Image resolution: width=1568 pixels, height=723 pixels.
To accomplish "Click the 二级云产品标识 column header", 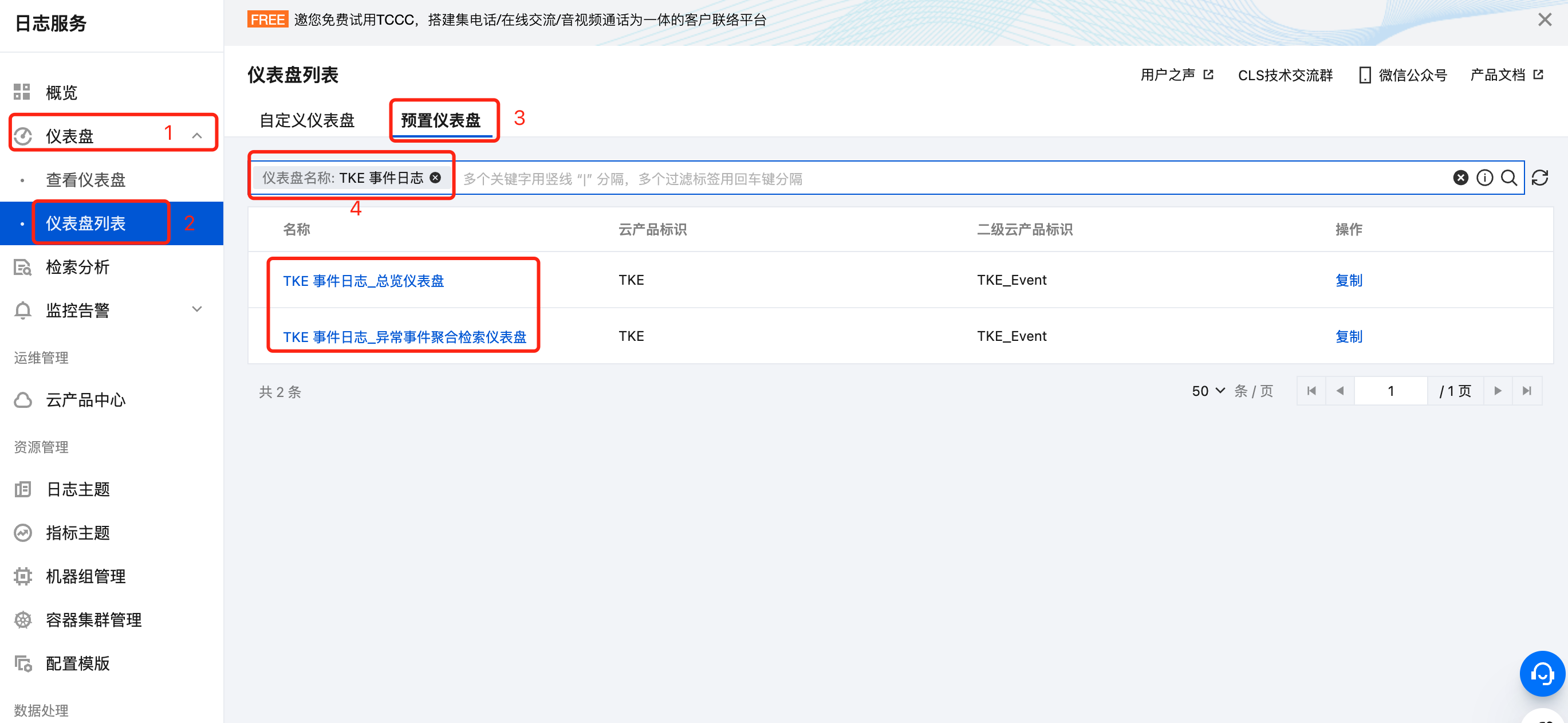I will pyautogui.click(x=1025, y=229).
